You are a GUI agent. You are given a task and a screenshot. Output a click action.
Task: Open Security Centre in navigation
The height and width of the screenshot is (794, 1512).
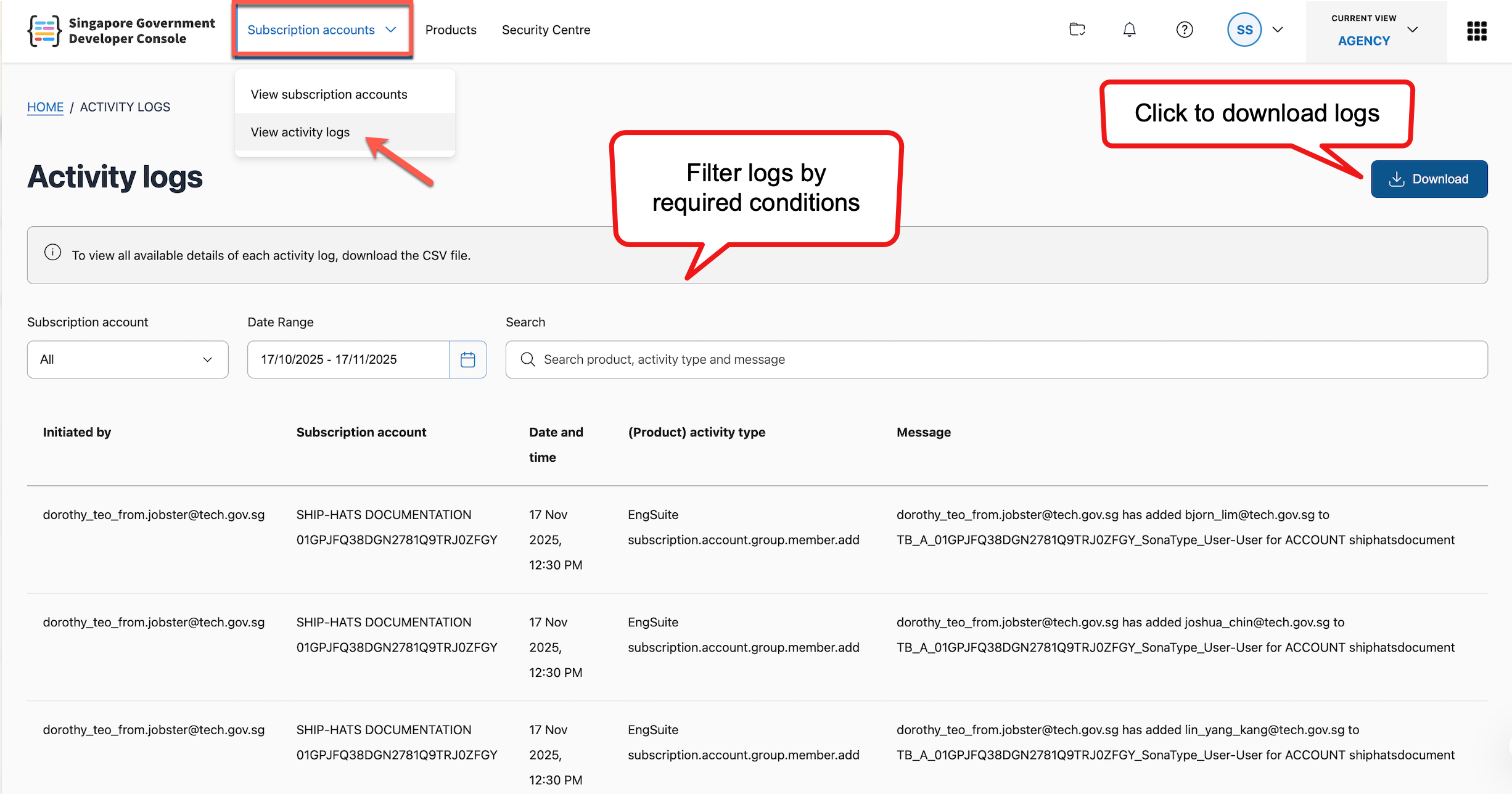pyautogui.click(x=546, y=30)
